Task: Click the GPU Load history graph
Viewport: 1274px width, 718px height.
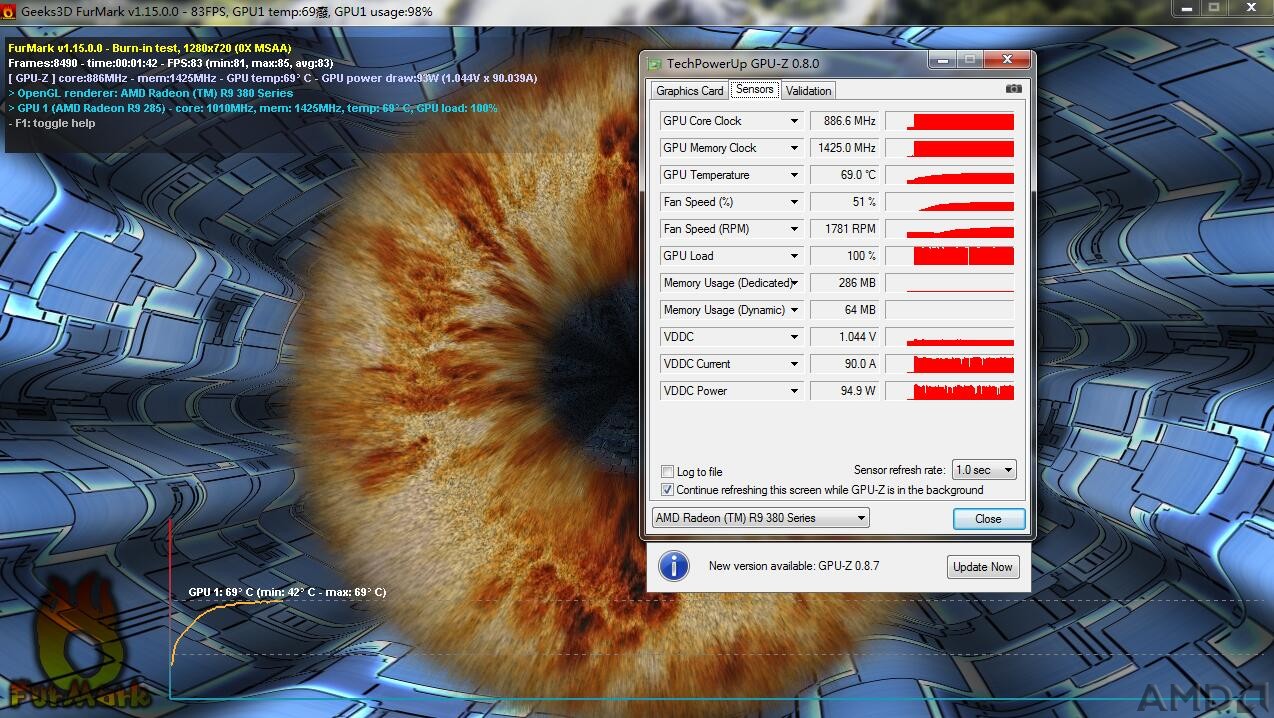Action: pyautogui.click(x=949, y=256)
